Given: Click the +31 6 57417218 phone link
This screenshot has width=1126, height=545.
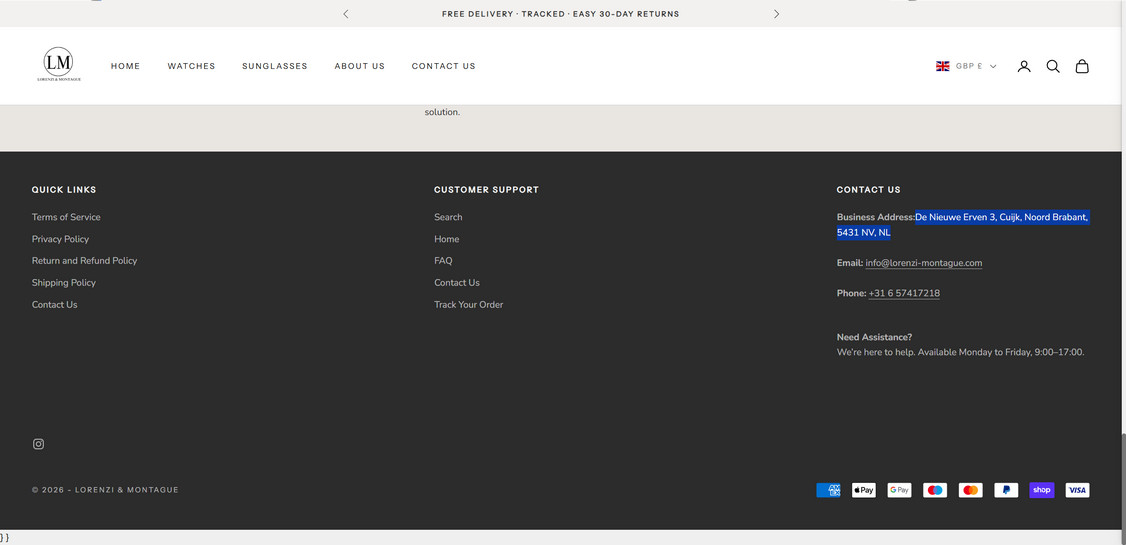Looking at the screenshot, I should (904, 293).
